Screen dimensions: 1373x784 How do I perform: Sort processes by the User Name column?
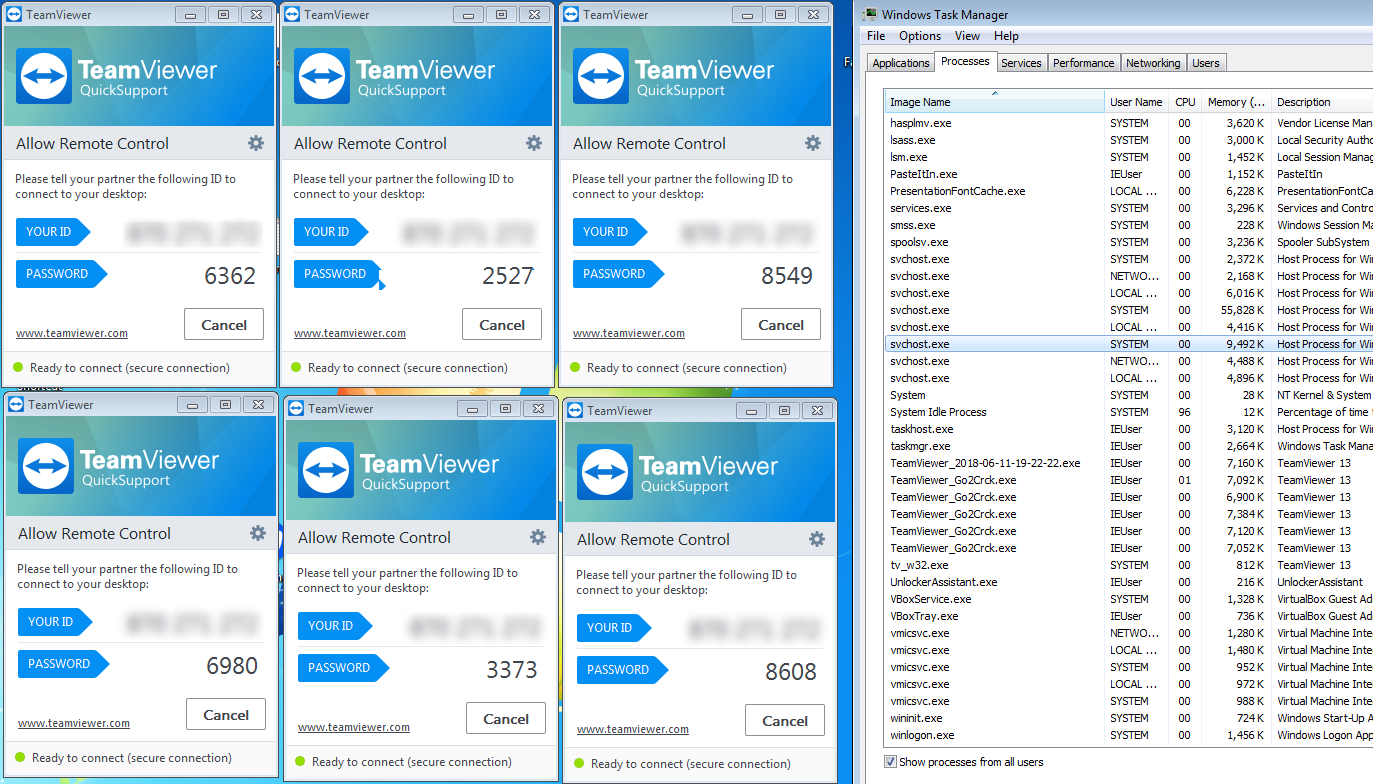[1136, 102]
